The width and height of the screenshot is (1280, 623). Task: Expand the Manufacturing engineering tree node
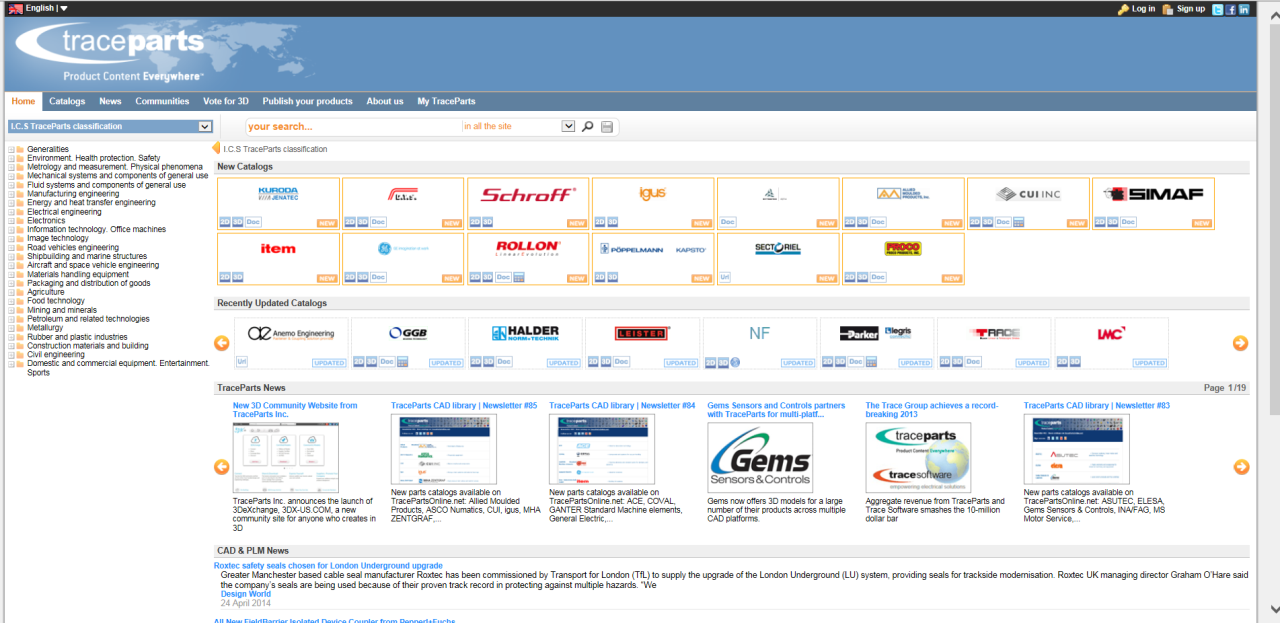tap(11, 194)
